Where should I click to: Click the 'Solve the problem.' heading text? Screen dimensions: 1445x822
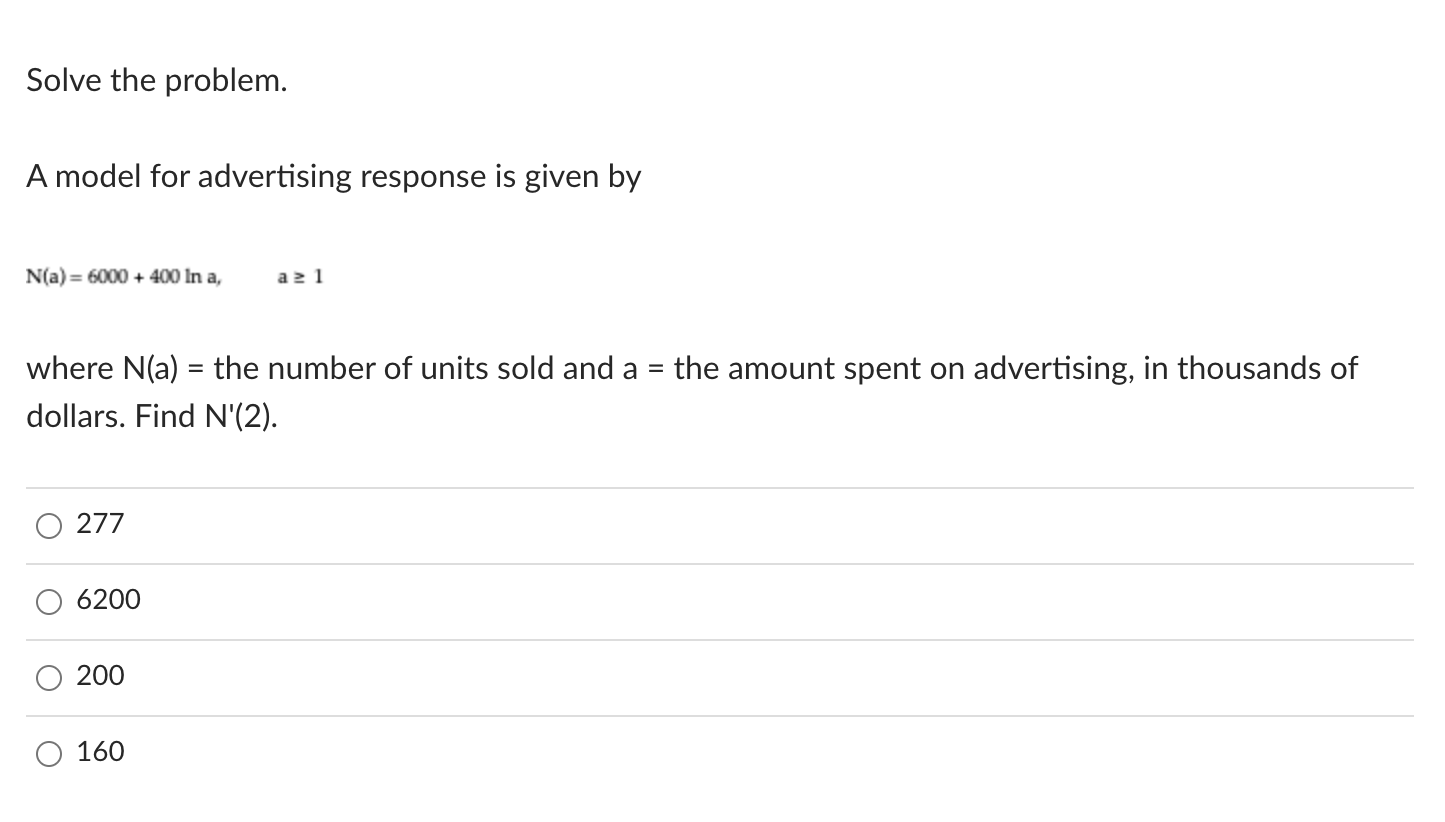click(x=156, y=80)
